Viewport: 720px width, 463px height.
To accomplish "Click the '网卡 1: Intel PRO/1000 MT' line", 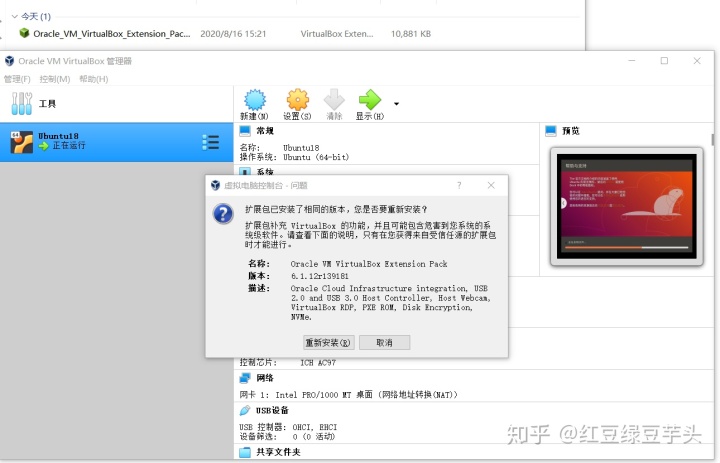I will click(349, 395).
